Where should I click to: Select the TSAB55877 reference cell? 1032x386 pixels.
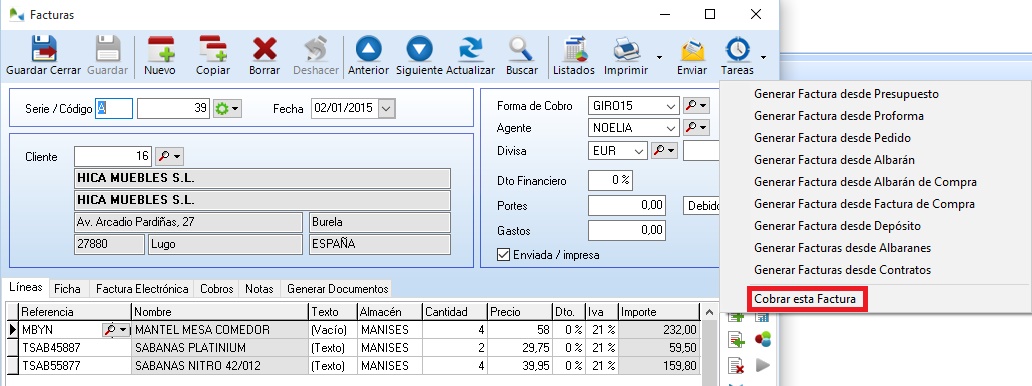click(75, 366)
